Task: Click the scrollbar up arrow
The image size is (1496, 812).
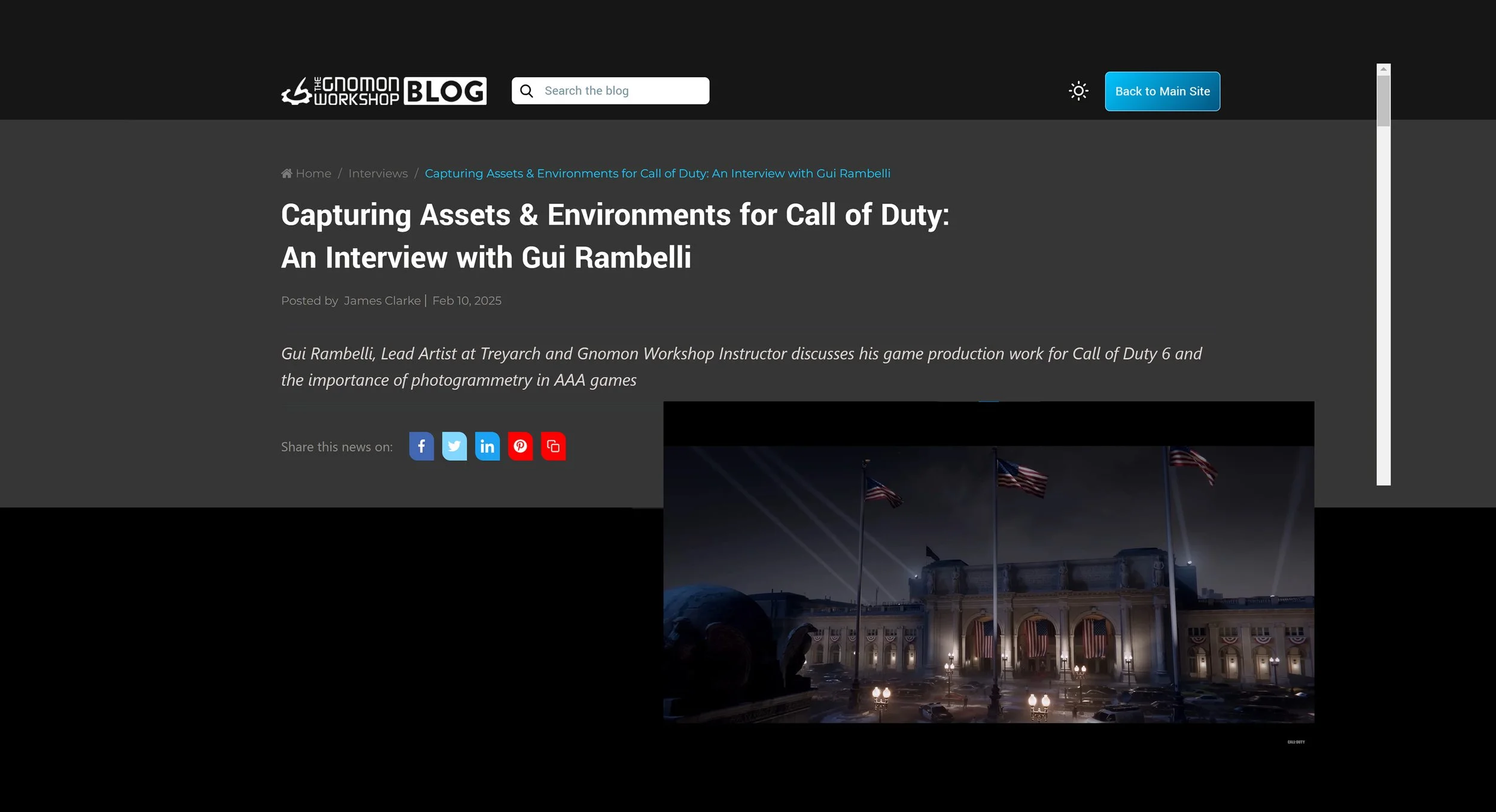Action: pyautogui.click(x=1384, y=69)
